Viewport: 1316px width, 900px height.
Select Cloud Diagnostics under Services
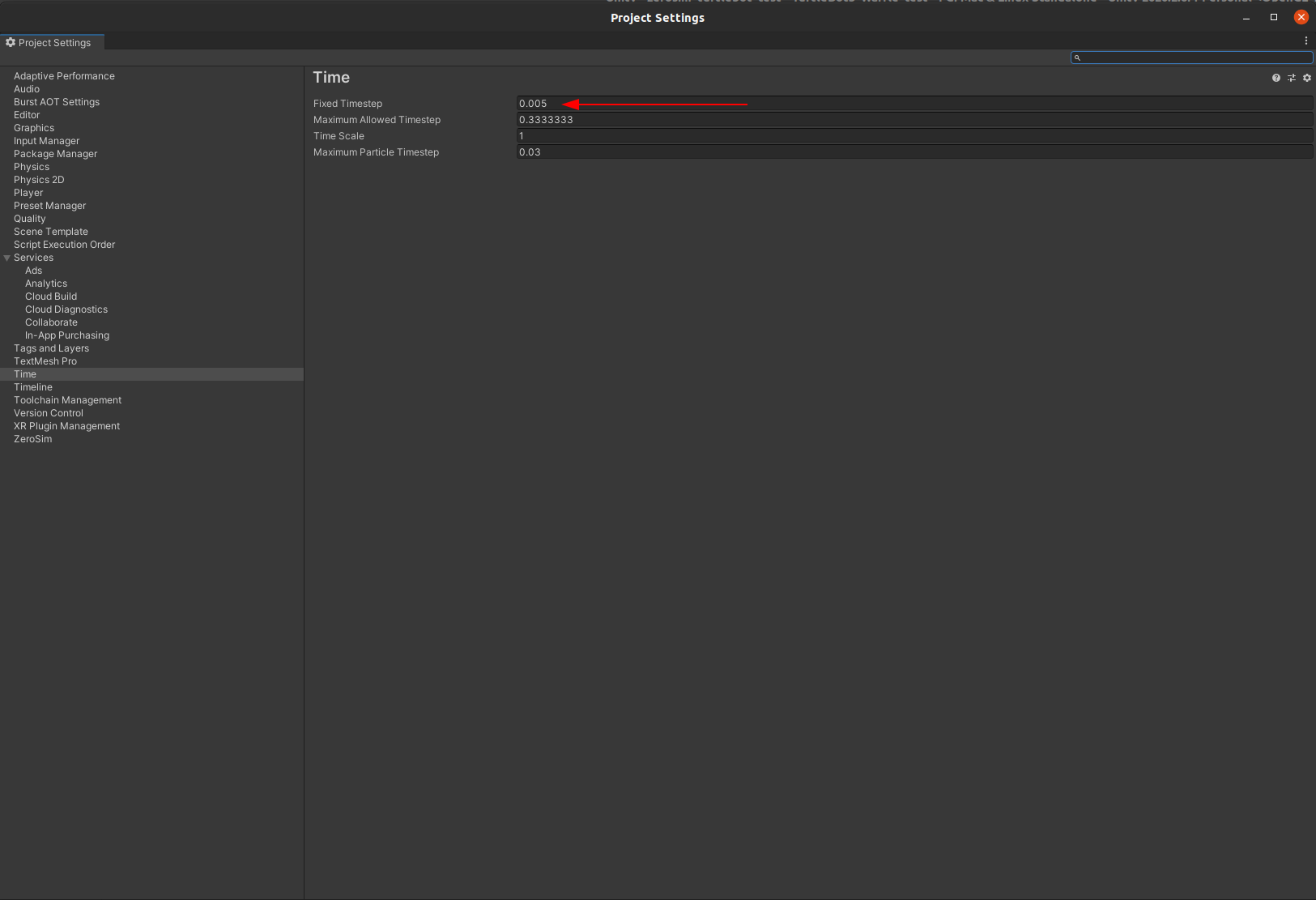click(x=66, y=309)
